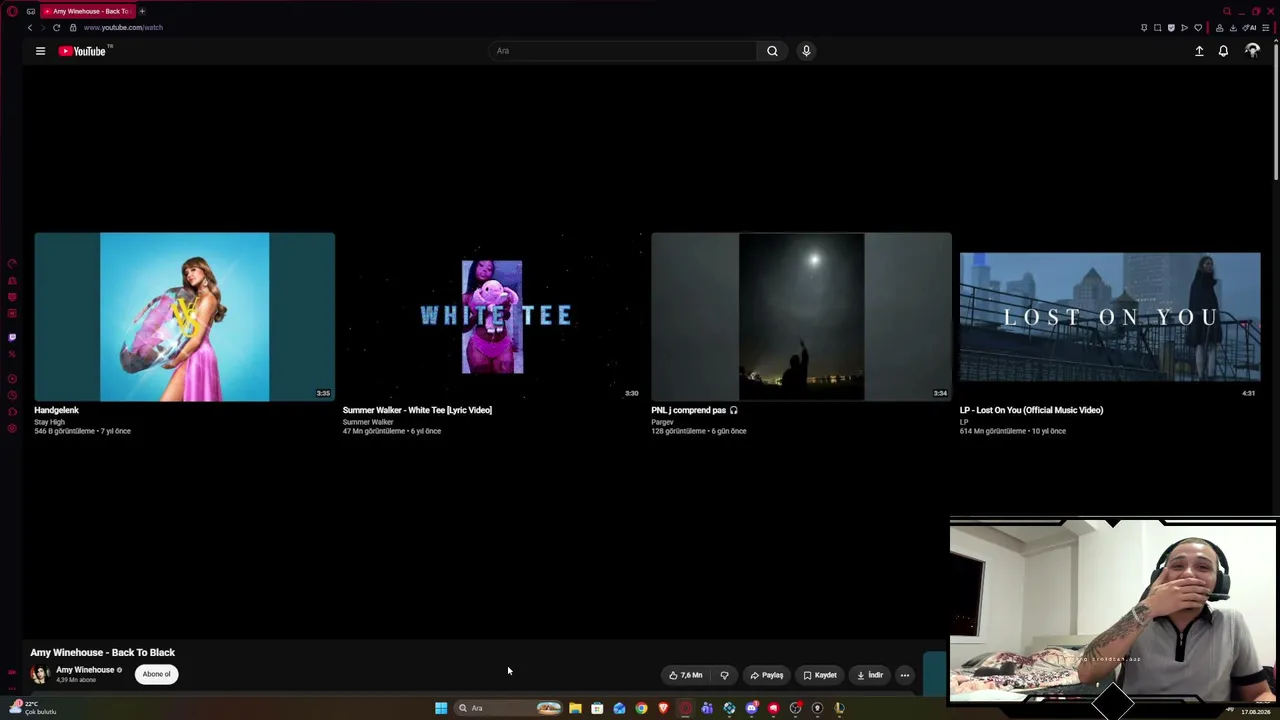Open the browser profile person icon
The height and width of the screenshot is (720, 1280).
click(1219, 28)
